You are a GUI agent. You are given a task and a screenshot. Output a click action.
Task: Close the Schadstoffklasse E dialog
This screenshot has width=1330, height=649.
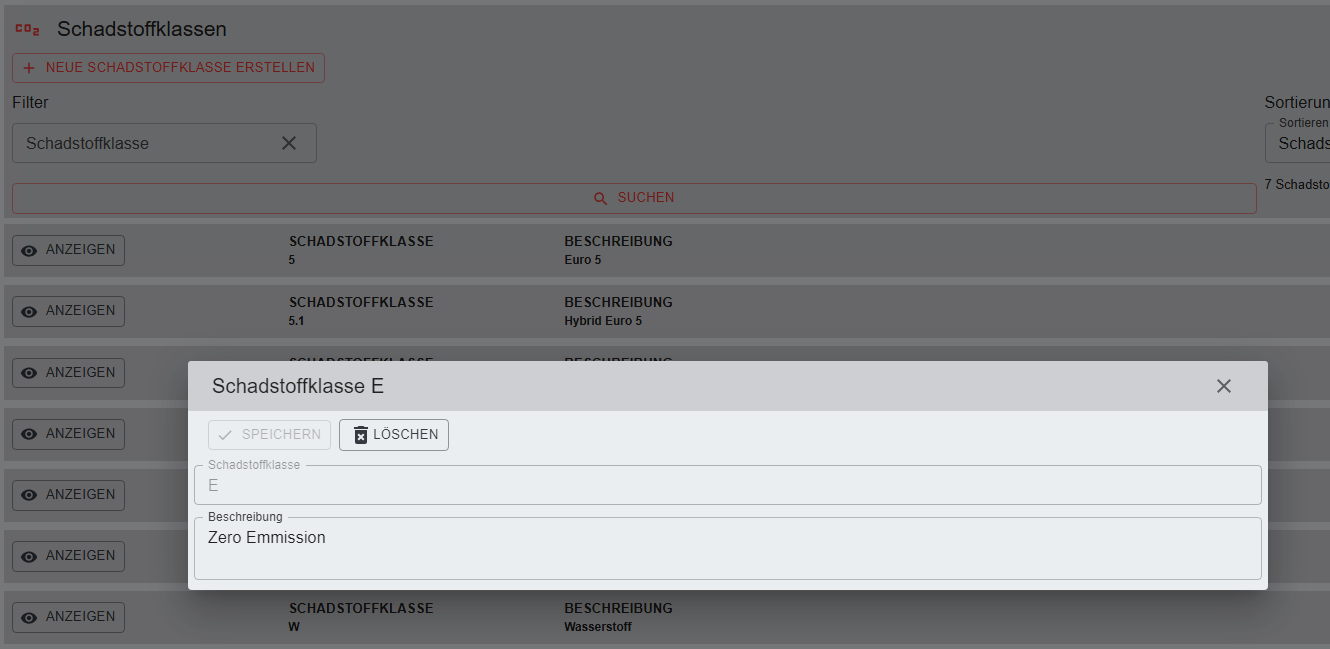pyautogui.click(x=1223, y=386)
